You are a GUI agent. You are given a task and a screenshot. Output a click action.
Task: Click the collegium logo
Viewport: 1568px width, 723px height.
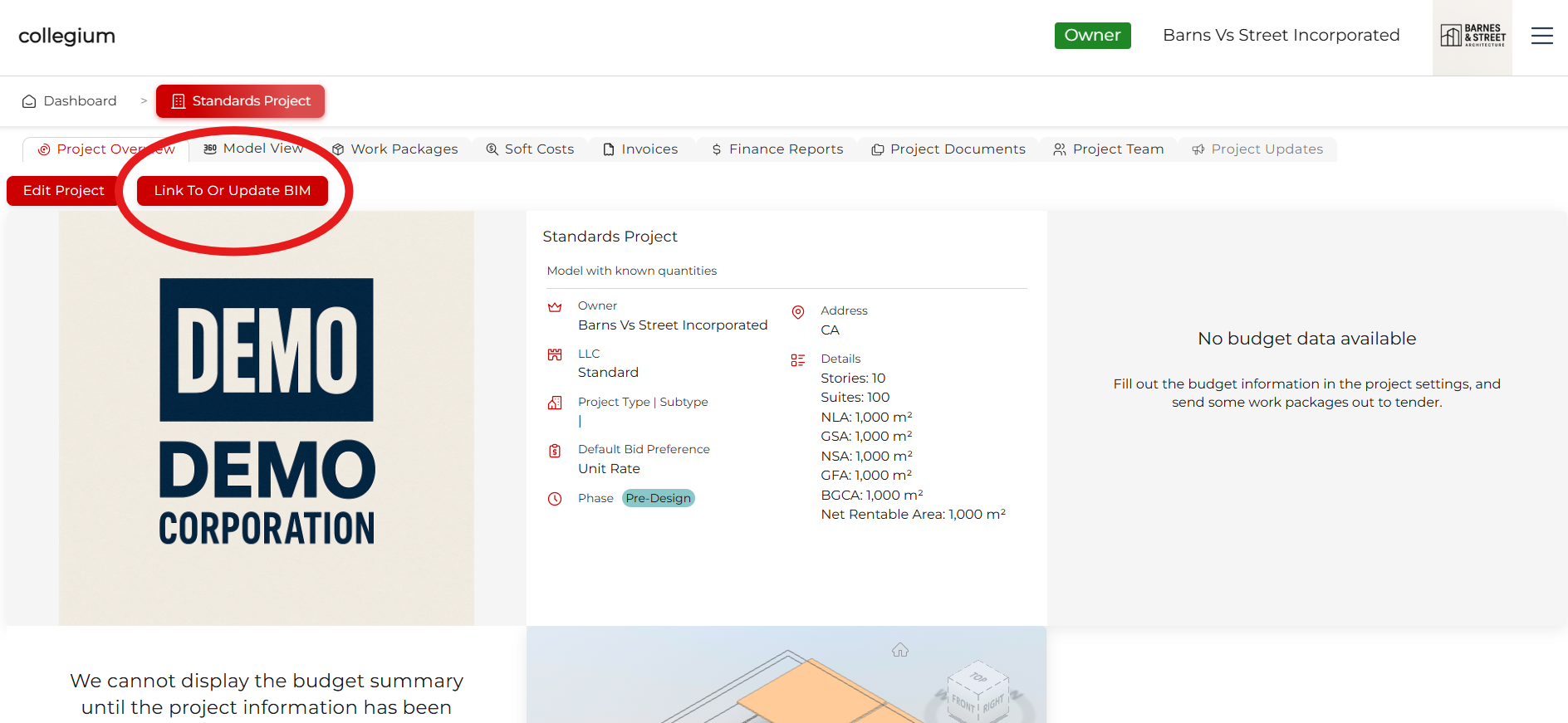(67, 36)
